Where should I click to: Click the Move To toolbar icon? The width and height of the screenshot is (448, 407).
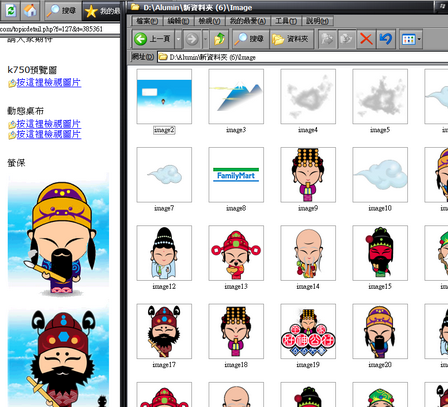[x=327, y=39]
